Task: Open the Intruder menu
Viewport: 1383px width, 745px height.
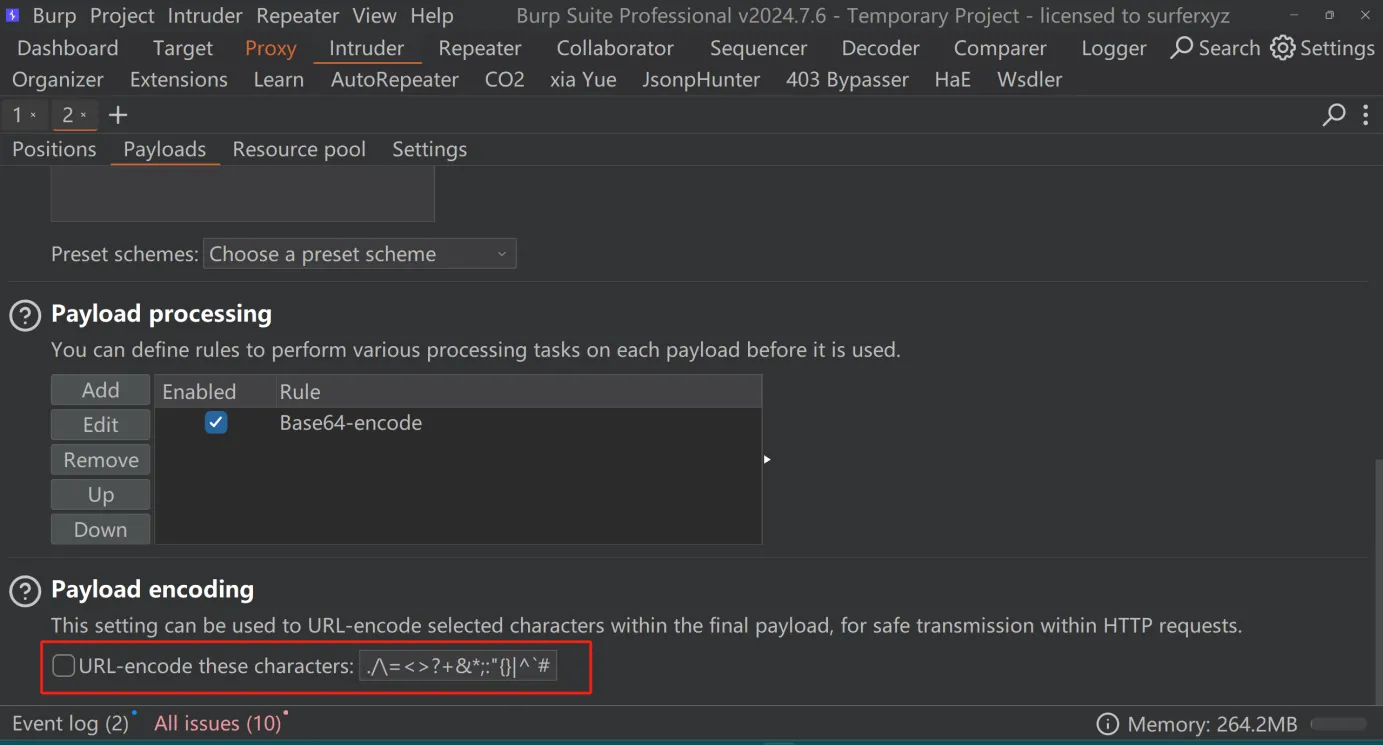Action: pyautogui.click(x=205, y=16)
